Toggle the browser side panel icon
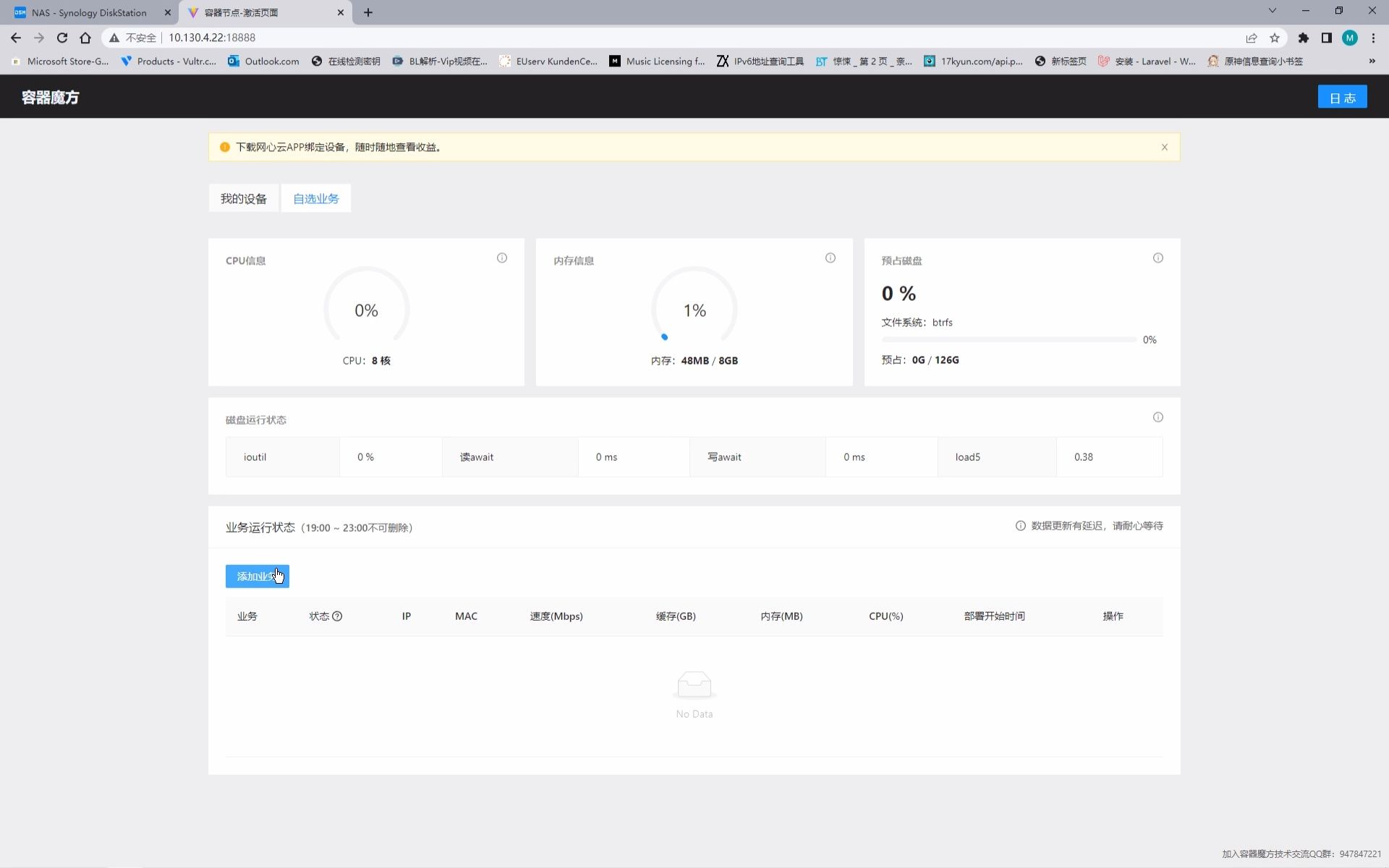This screenshot has width=1389, height=868. click(1327, 38)
